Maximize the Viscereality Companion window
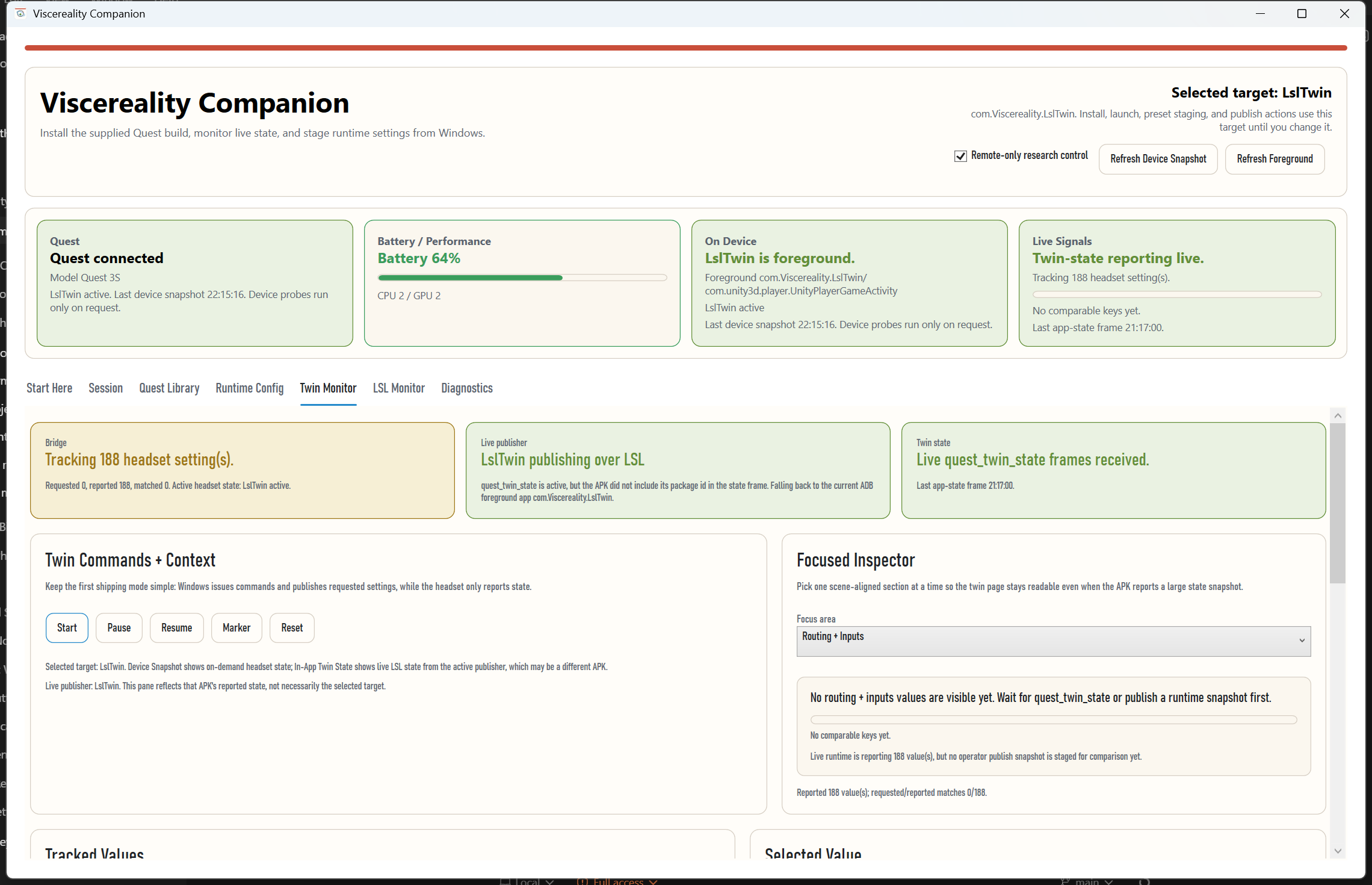 tap(1302, 13)
